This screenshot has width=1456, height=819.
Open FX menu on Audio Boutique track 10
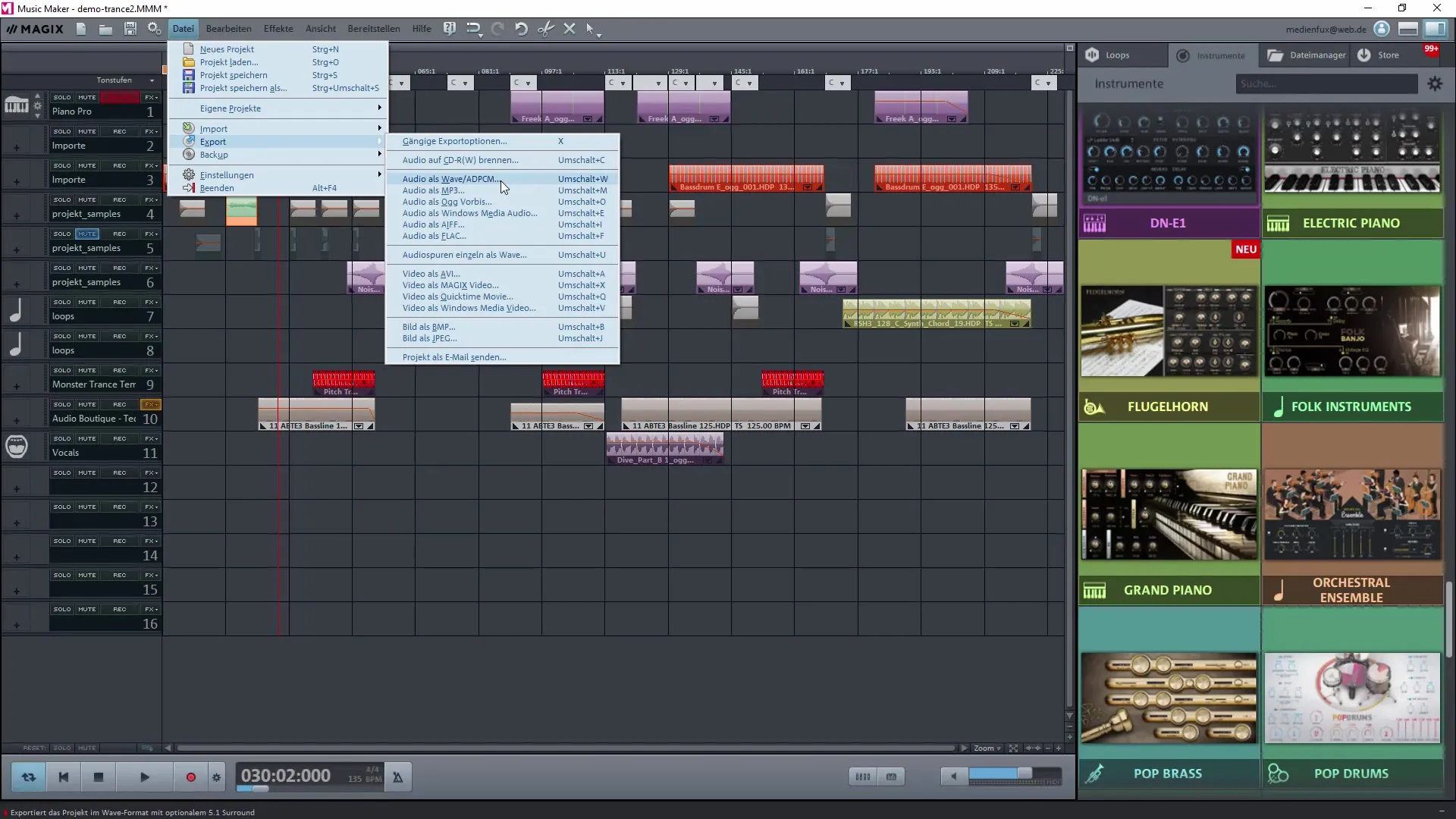point(151,404)
